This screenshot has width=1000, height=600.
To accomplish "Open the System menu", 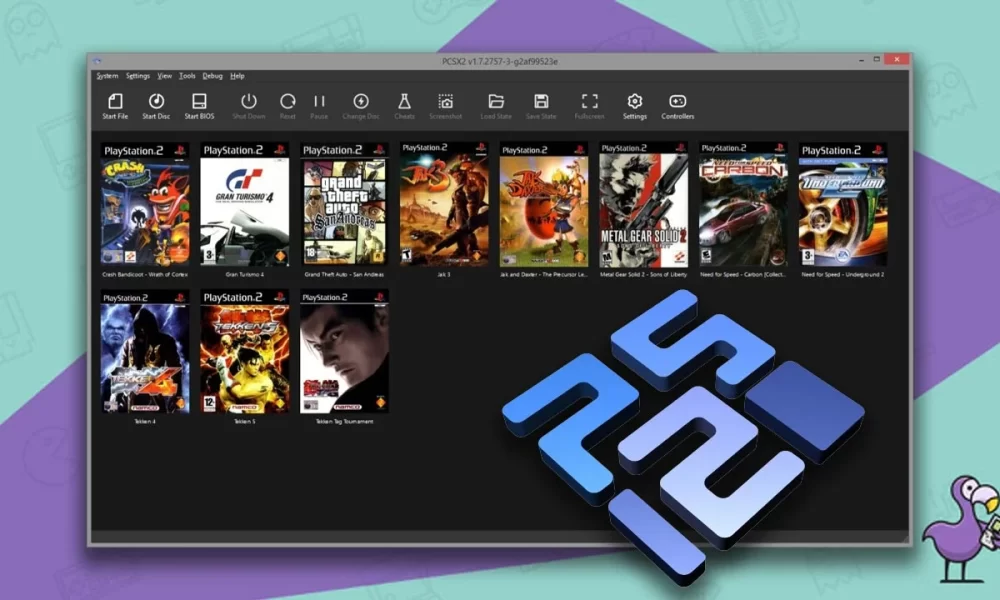I will [107, 76].
